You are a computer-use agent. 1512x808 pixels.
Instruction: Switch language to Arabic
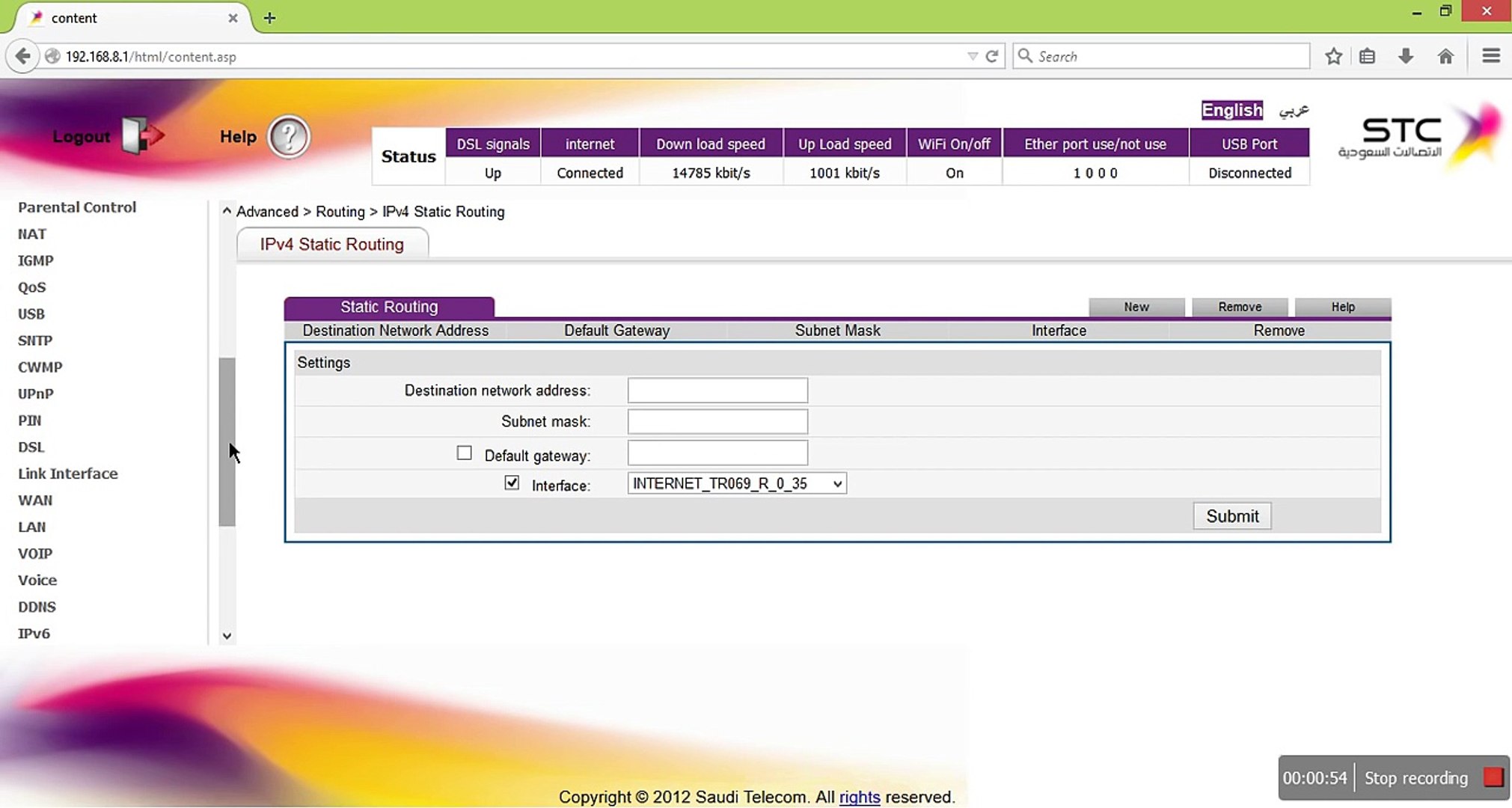point(1294,111)
